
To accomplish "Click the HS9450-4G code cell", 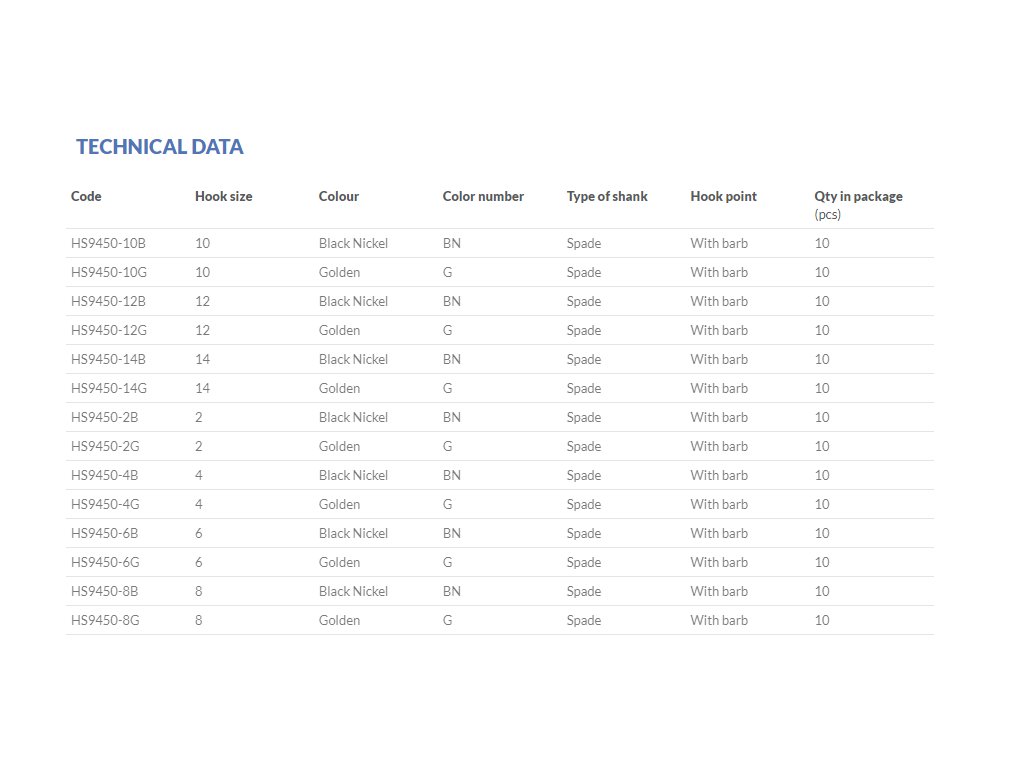I will pos(105,504).
